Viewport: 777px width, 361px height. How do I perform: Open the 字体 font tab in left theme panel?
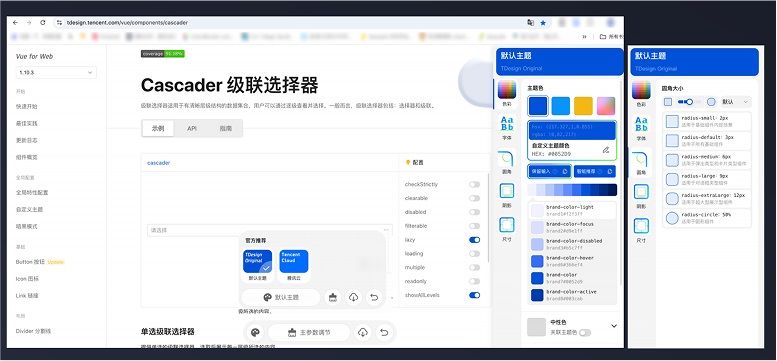tap(506, 128)
